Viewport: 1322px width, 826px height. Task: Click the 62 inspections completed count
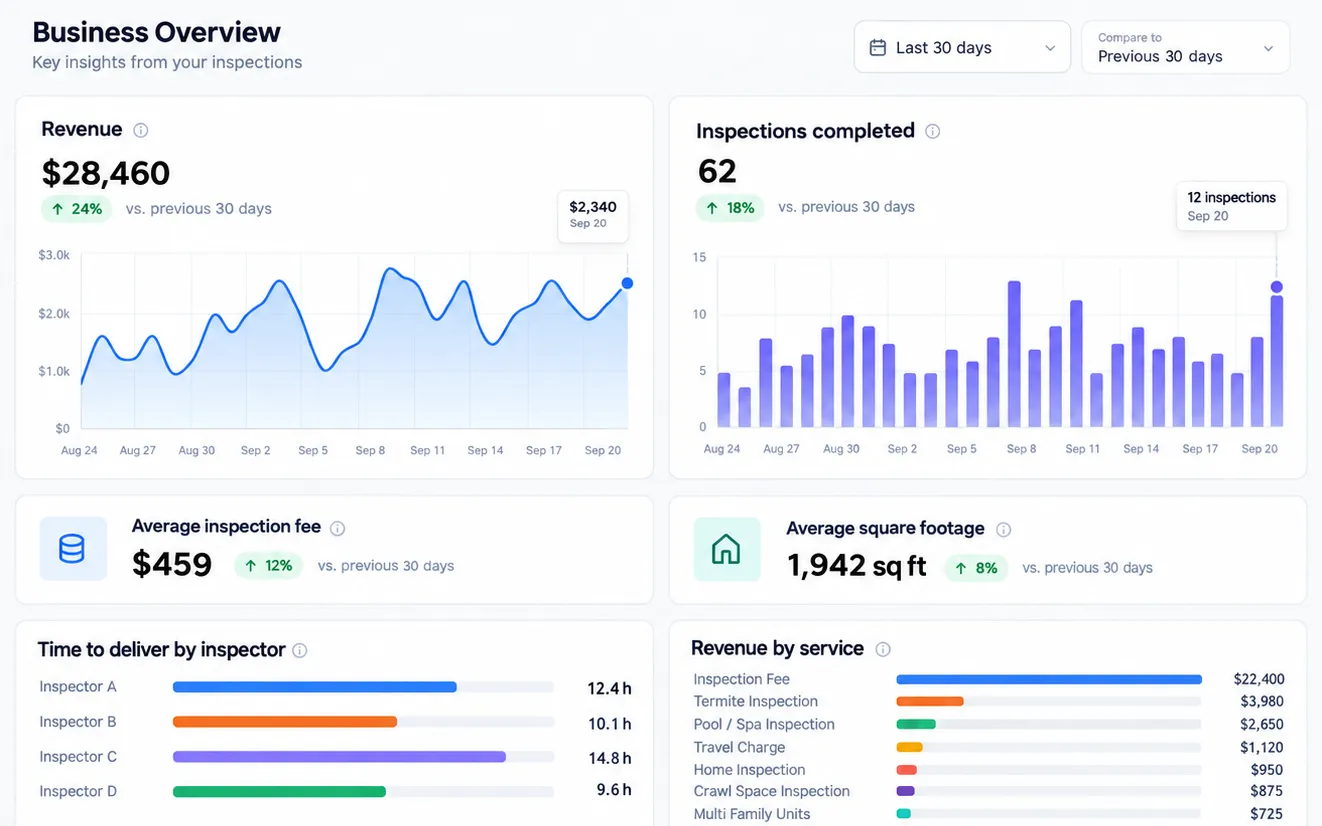coord(717,171)
